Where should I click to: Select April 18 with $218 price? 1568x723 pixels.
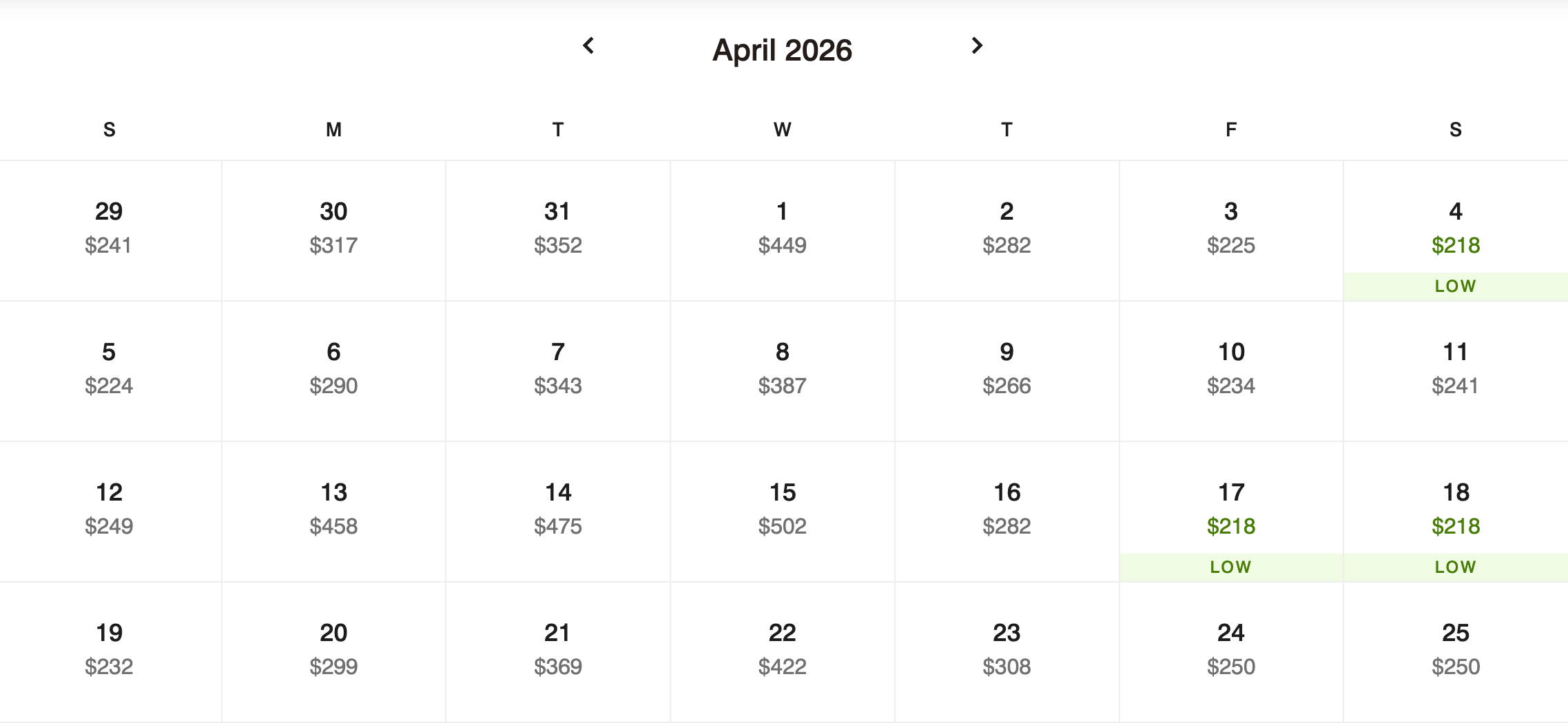tap(1454, 512)
